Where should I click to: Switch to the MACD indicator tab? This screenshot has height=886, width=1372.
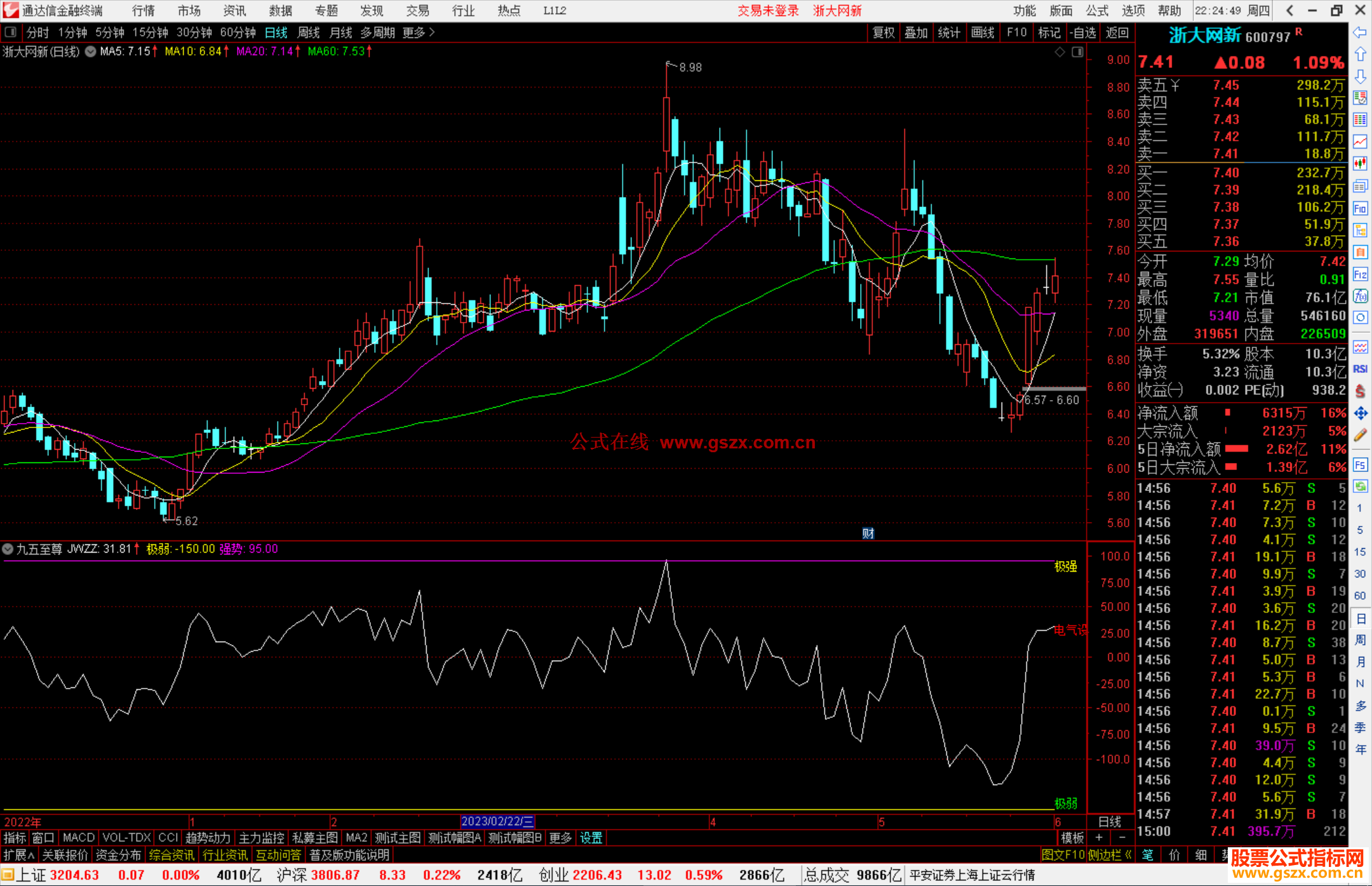click(x=78, y=838)
